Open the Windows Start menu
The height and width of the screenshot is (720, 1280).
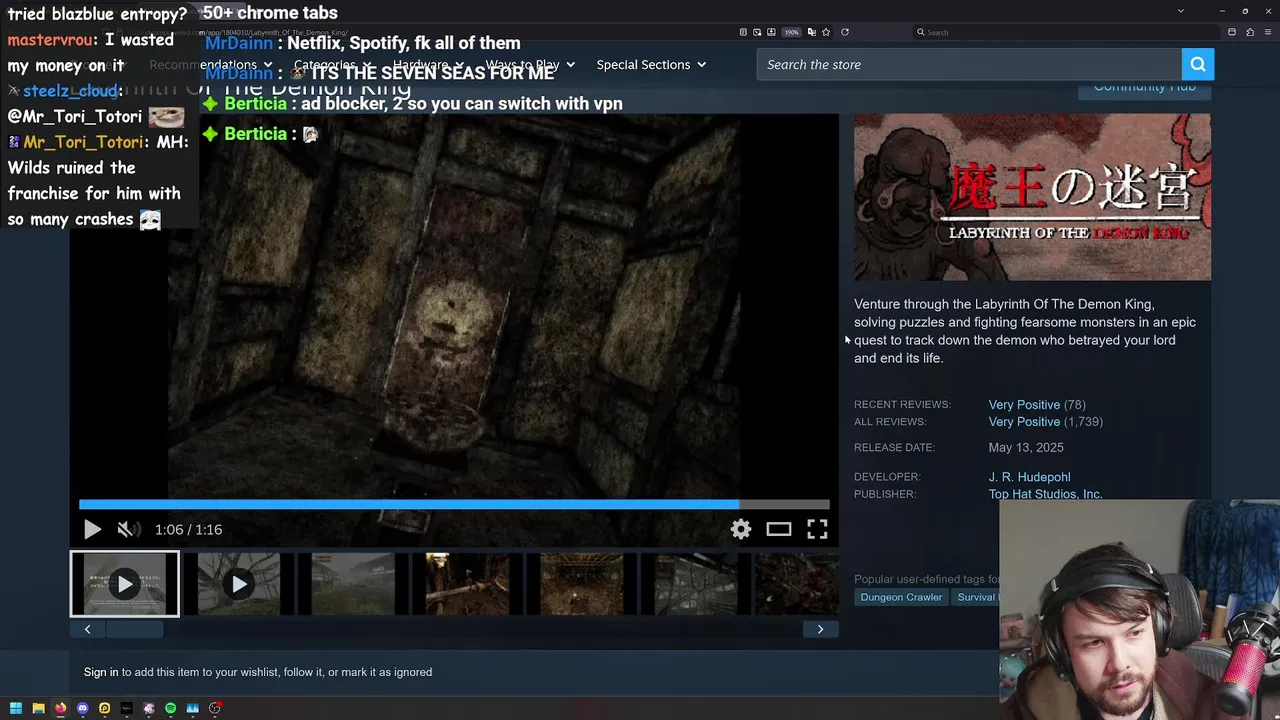pyautogui.click(x=16, y=708)
